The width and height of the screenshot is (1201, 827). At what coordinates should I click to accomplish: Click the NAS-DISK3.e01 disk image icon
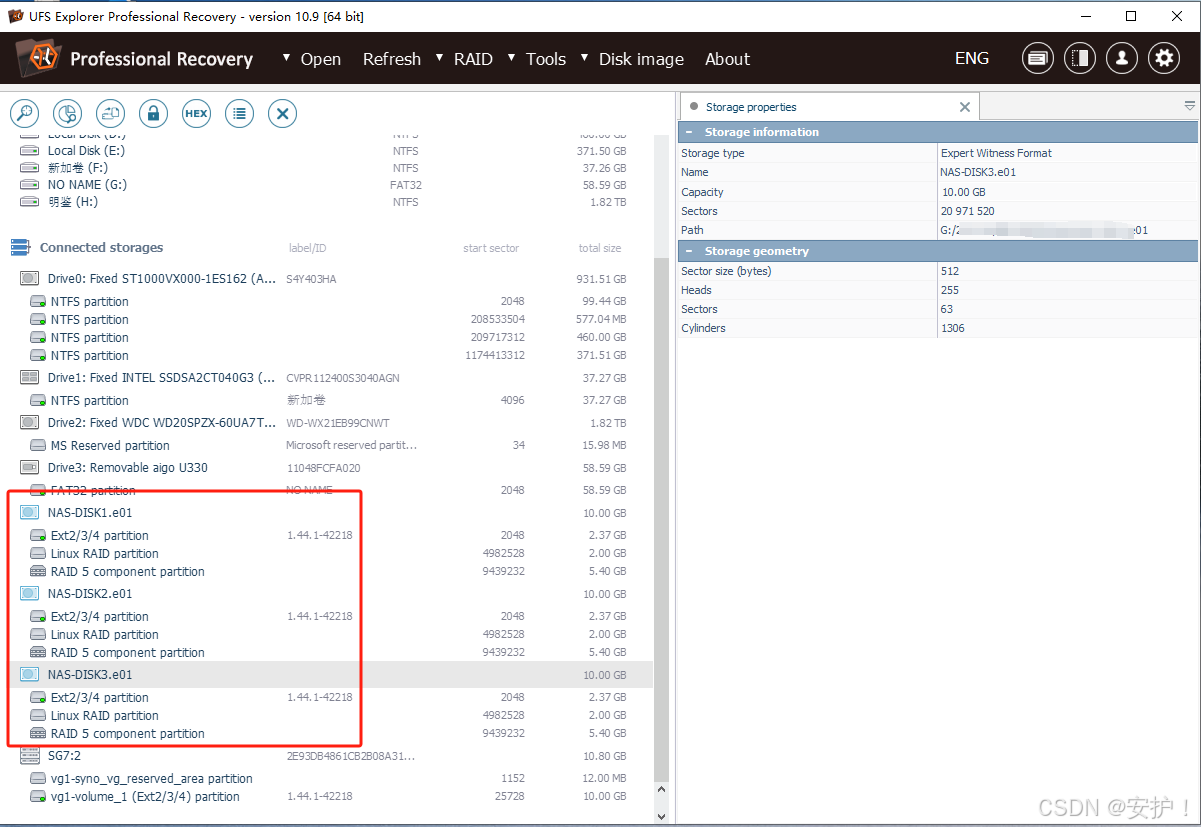29,674
